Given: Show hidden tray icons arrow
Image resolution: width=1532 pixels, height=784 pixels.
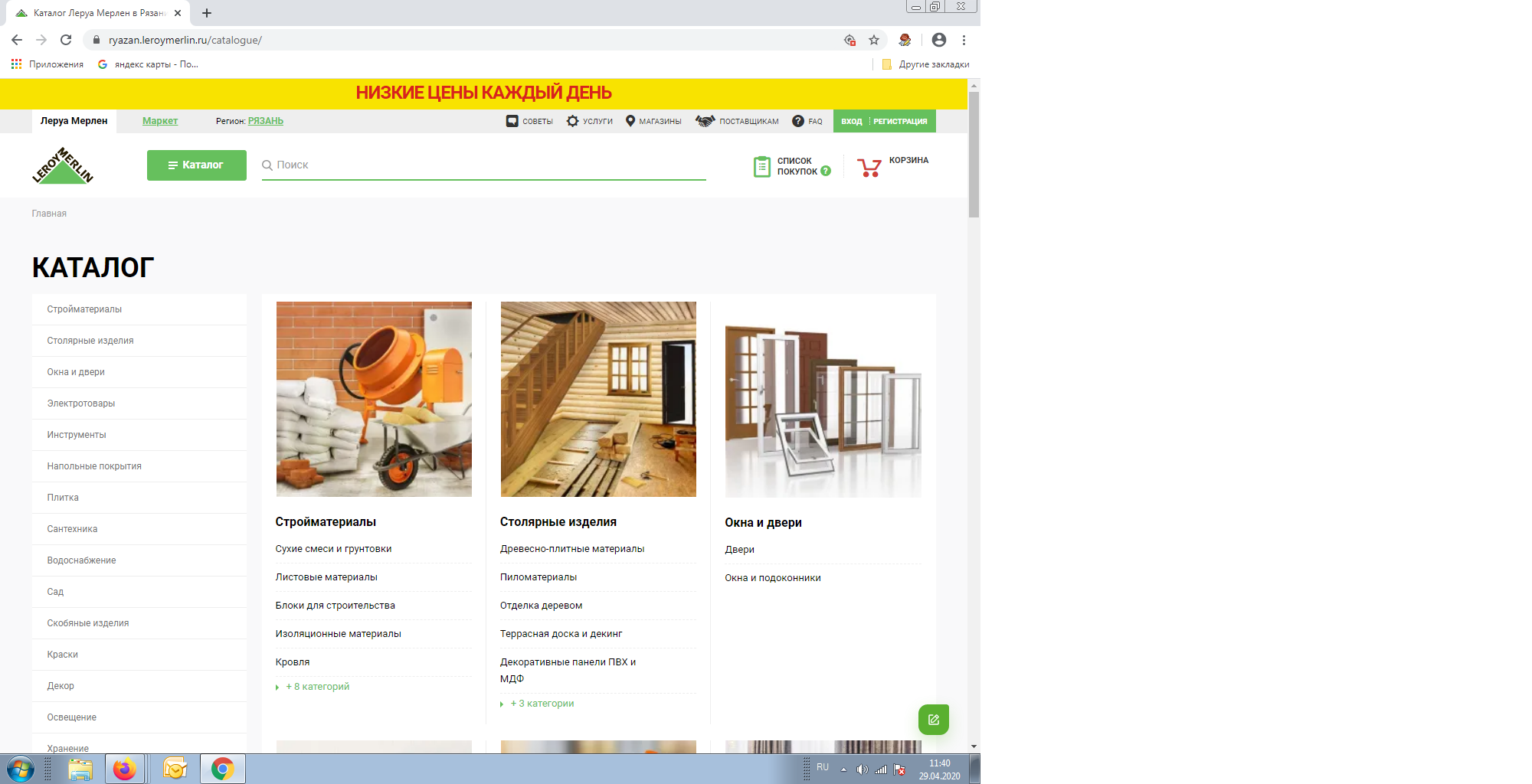Looking at the screenshot, I should coord(843,769).
